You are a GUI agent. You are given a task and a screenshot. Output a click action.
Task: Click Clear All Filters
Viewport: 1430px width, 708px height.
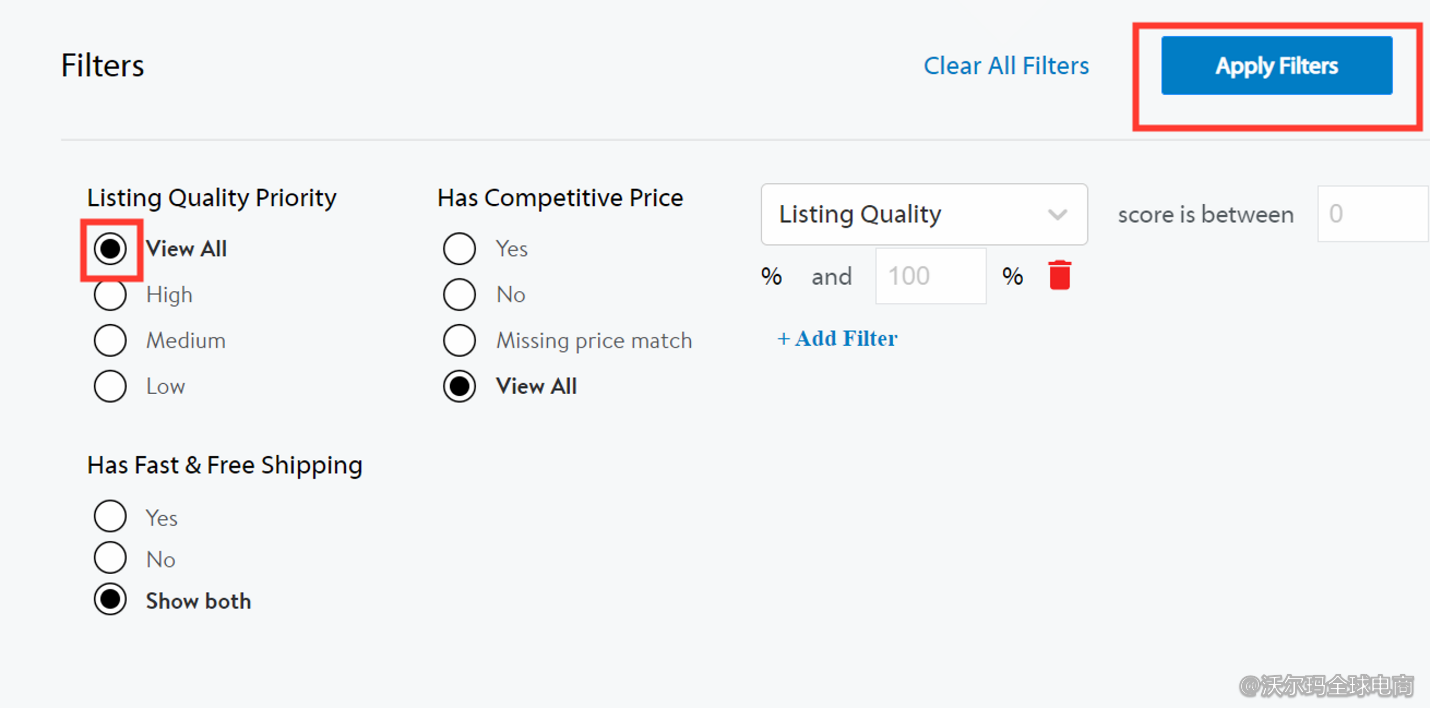click(1006, 65)
